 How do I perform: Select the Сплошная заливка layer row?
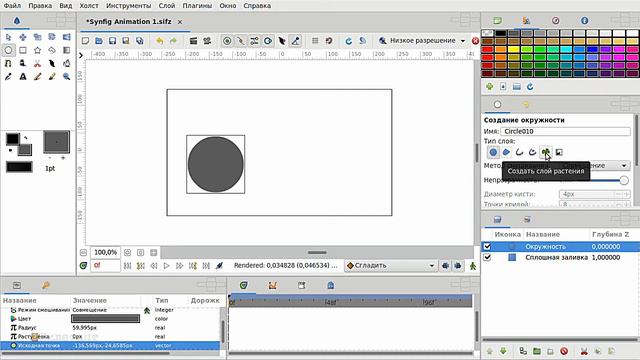click(560, 258)
